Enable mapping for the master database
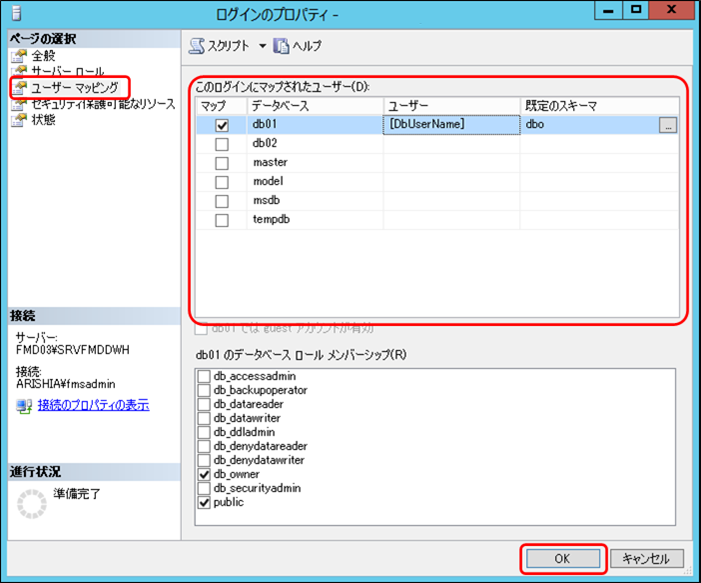Image resolution: width=701 pixels, height=583 pixels. click(x=221, y=163)
